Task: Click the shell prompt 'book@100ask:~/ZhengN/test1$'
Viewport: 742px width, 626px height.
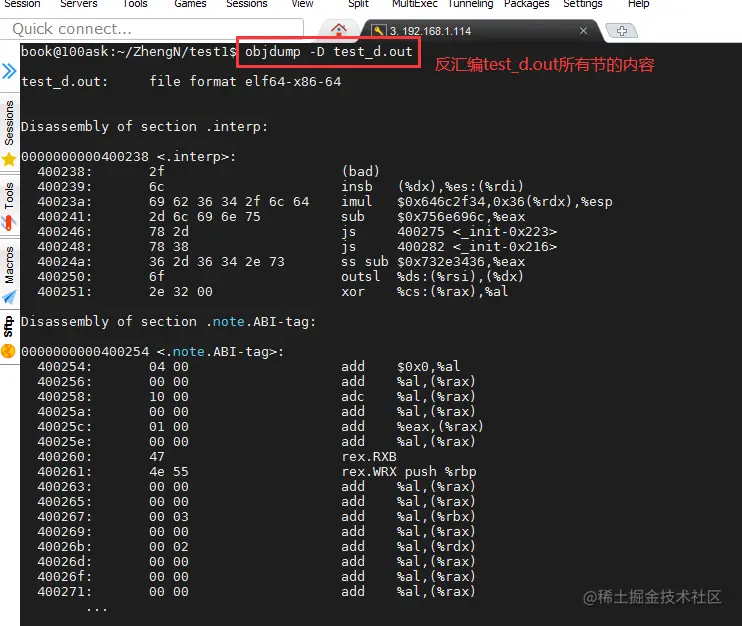Action: 128,51
